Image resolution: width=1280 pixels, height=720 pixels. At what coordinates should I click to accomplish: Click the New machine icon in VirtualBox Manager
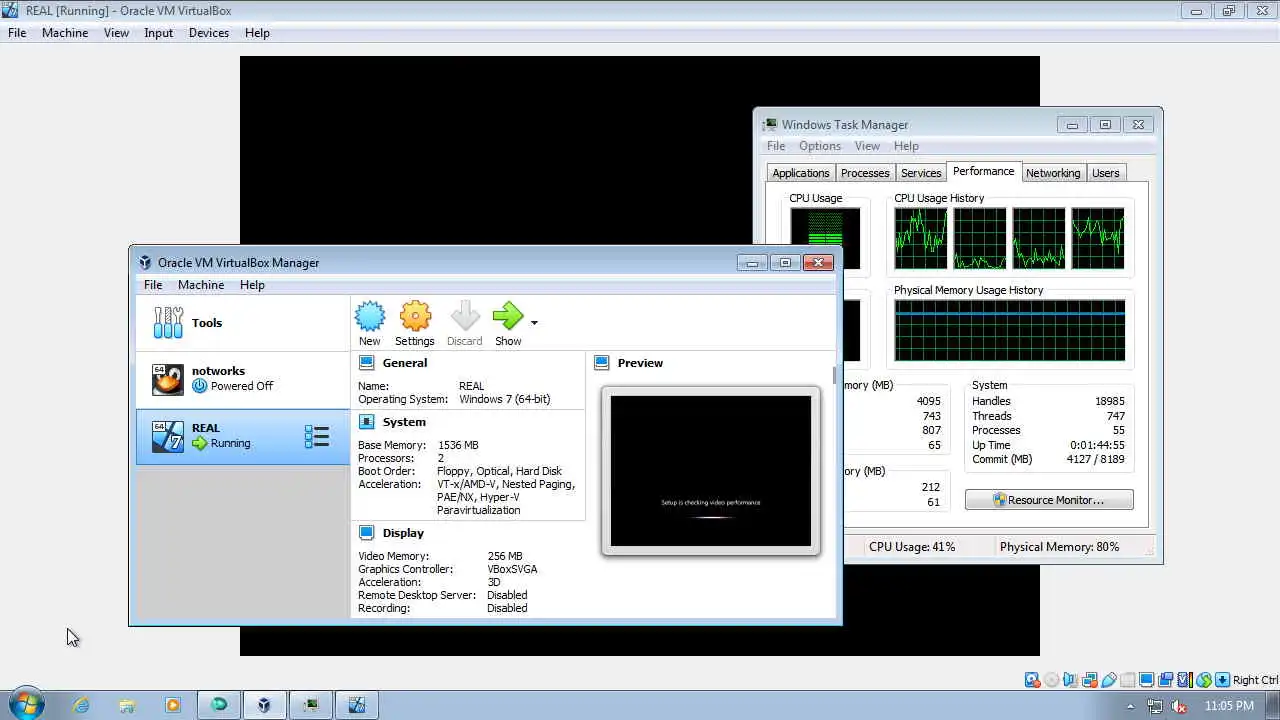click(369, 316)
